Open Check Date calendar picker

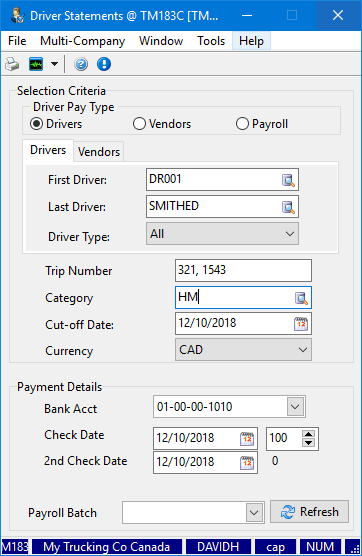click(x=247, y=439)
